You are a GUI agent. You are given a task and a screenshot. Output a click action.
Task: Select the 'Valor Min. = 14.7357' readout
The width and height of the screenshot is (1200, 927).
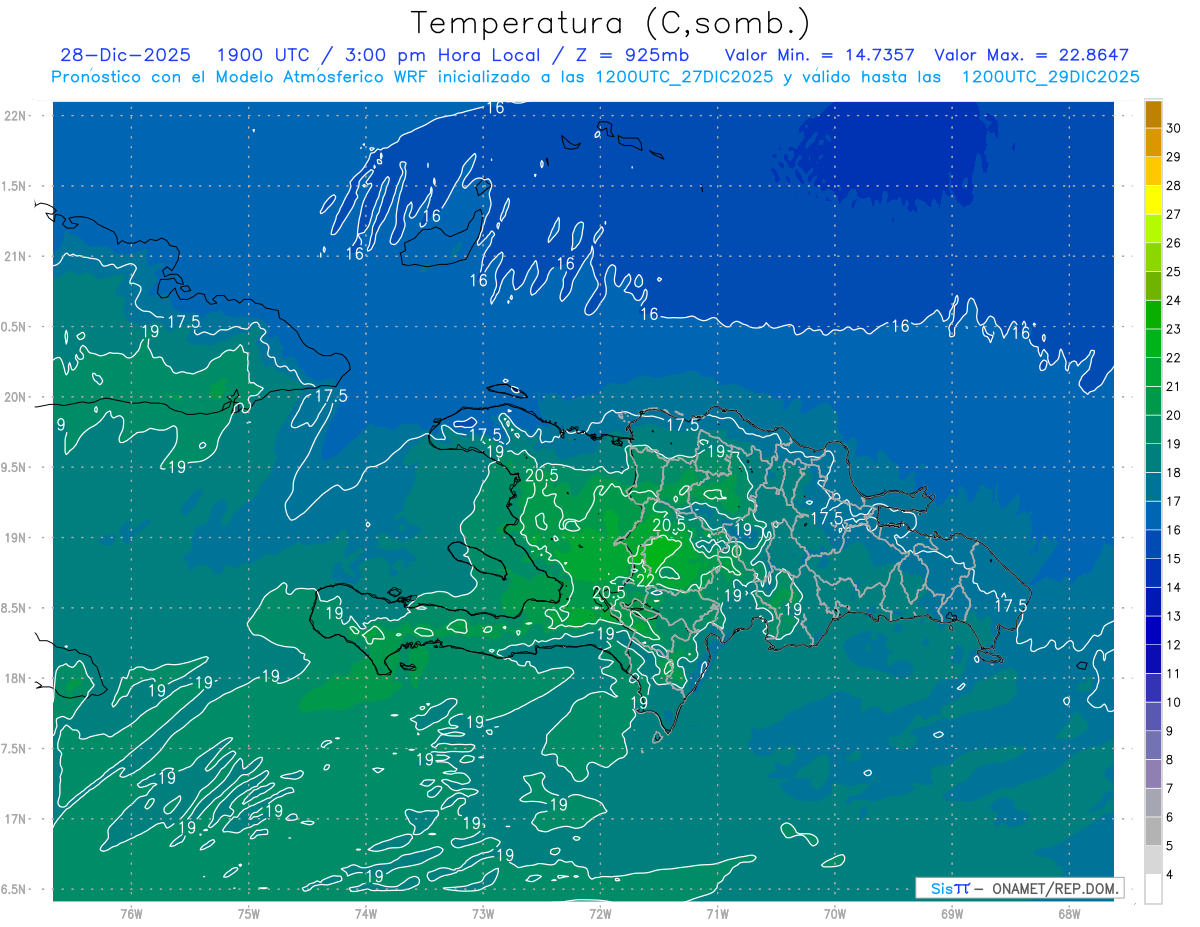click(x=820, y=56)
